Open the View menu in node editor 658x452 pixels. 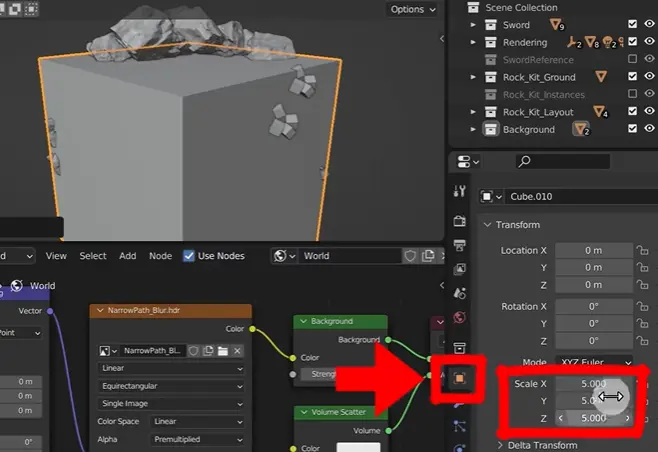point(56,256)
